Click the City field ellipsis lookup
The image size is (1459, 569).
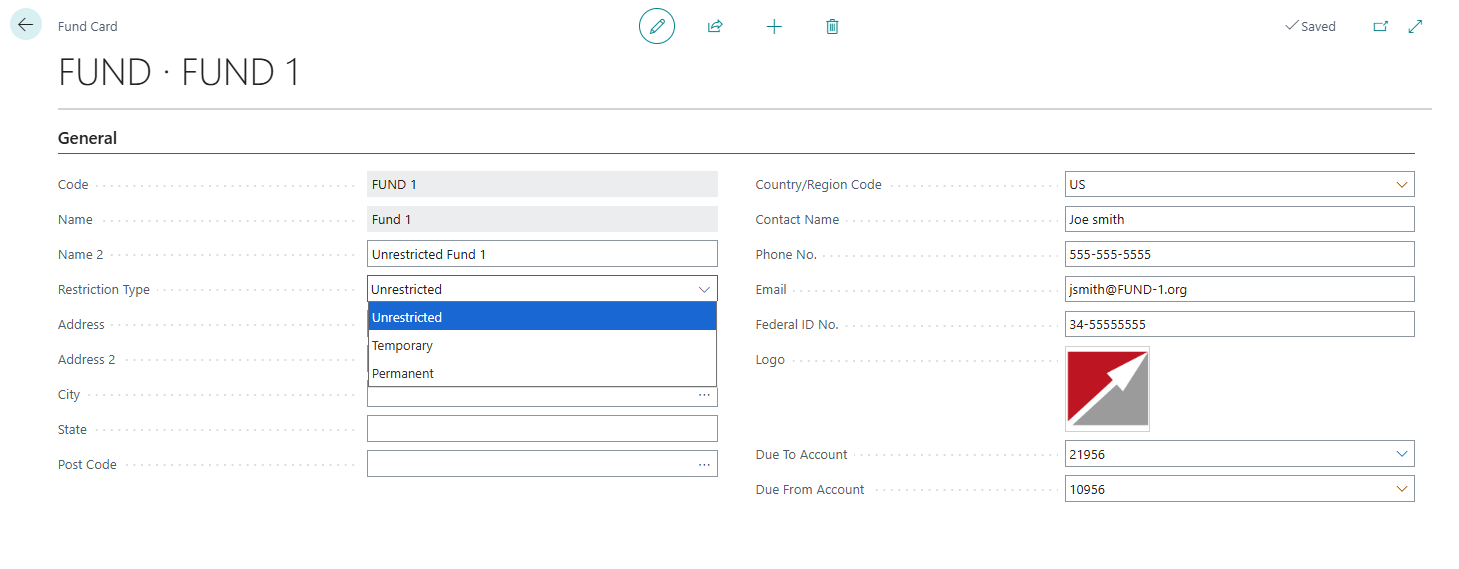(x=704, y=395)
